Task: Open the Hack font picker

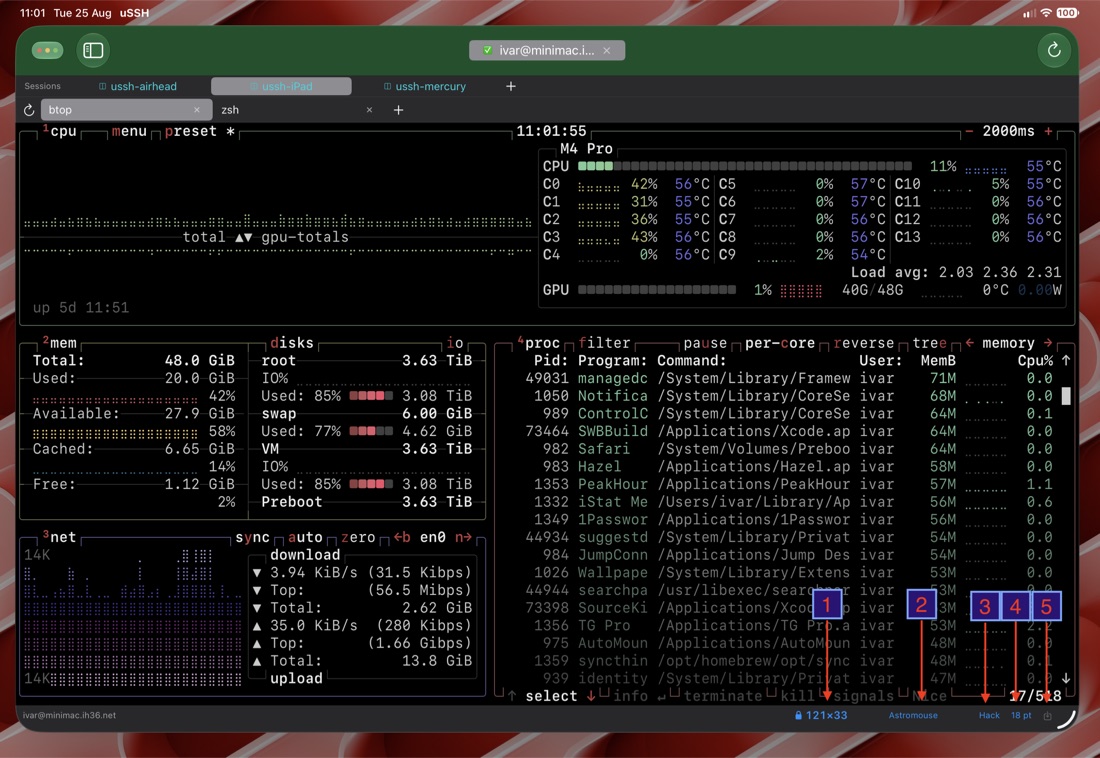Action: point(989,715)
